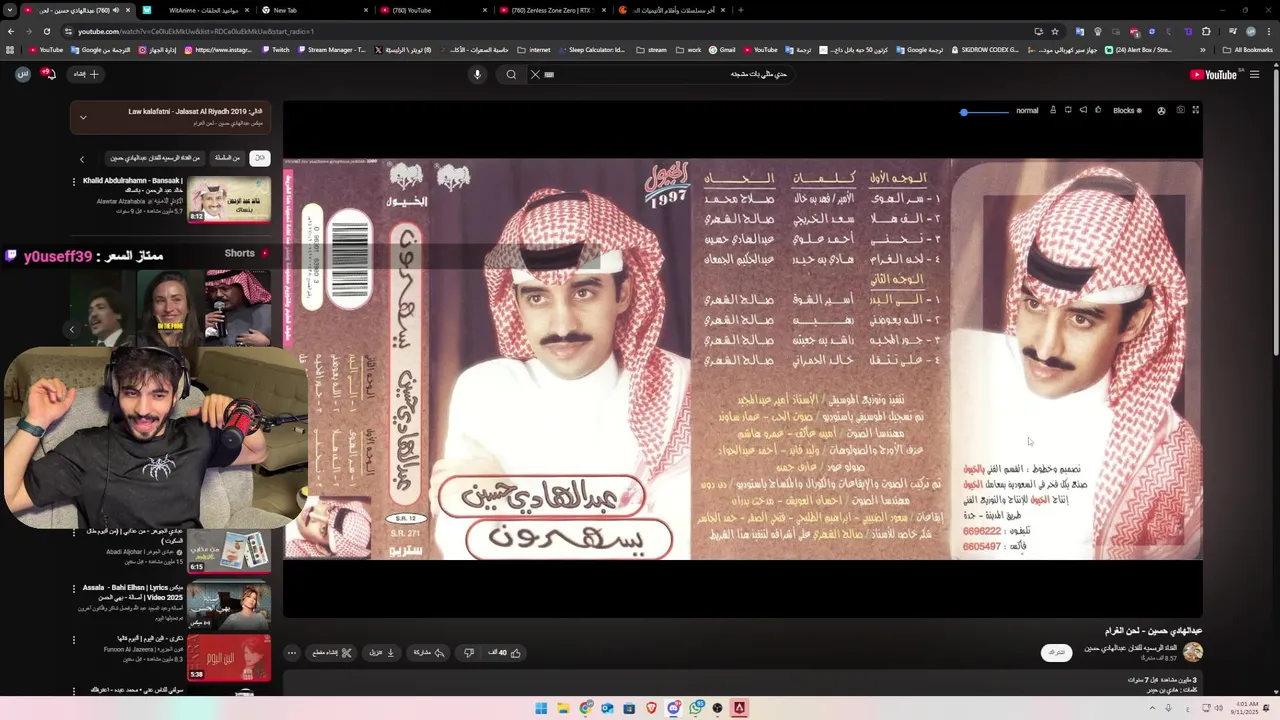Like the video with thumbs up
The width and height of the screenshot is (1280, 720).
pyautogui.click(x=506, y=653)
